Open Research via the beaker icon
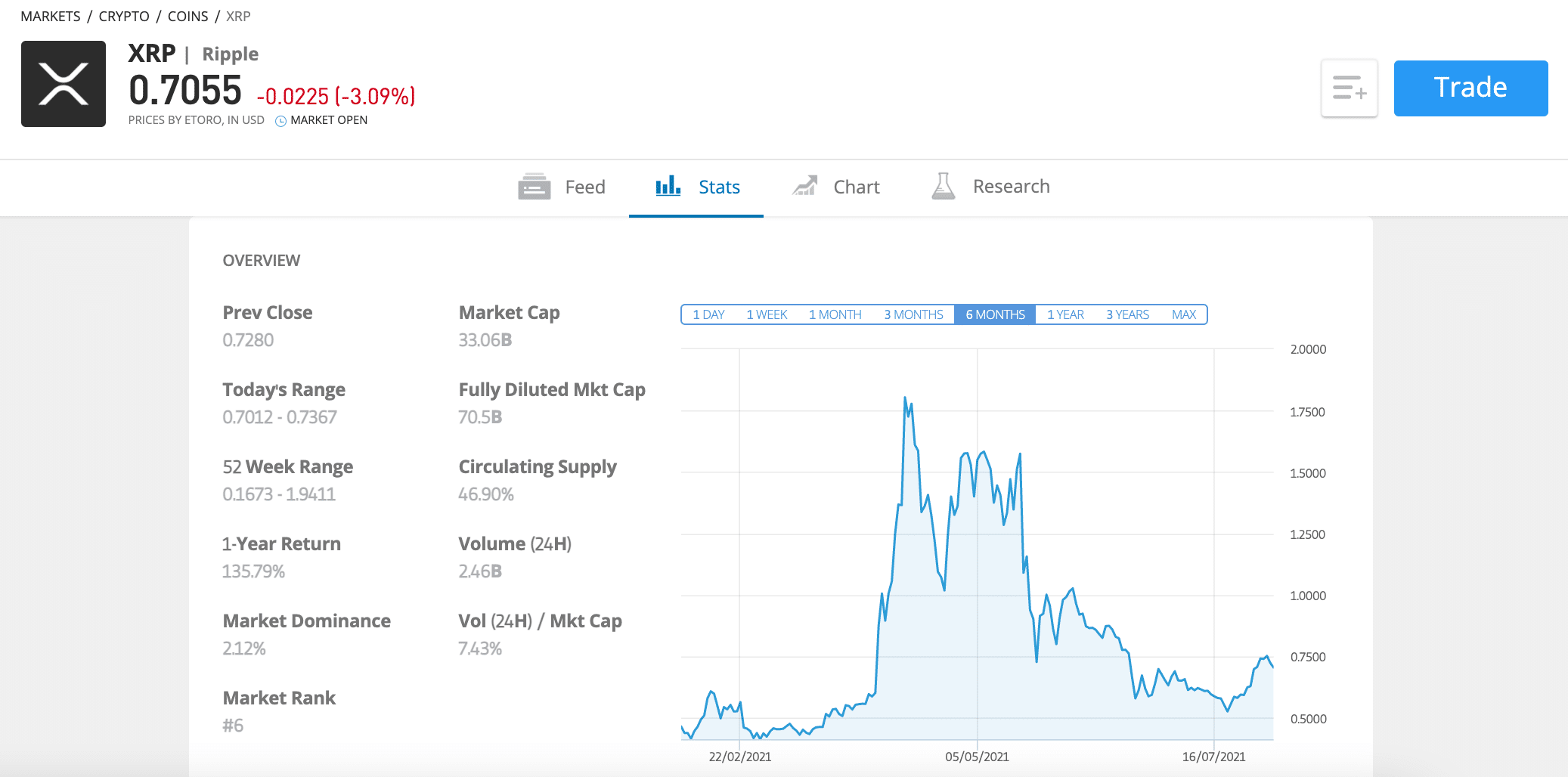 pyautogui.click(x=942, y=187)
